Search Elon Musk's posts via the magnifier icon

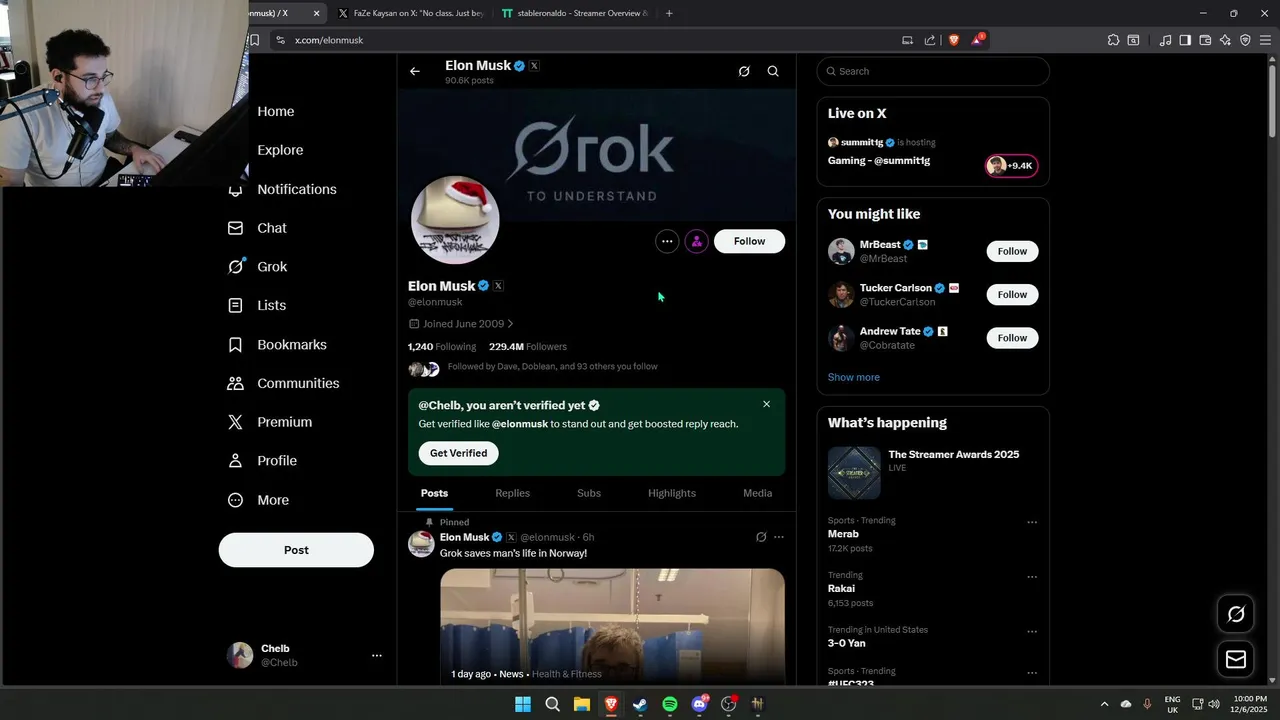(x=773, y=71)
